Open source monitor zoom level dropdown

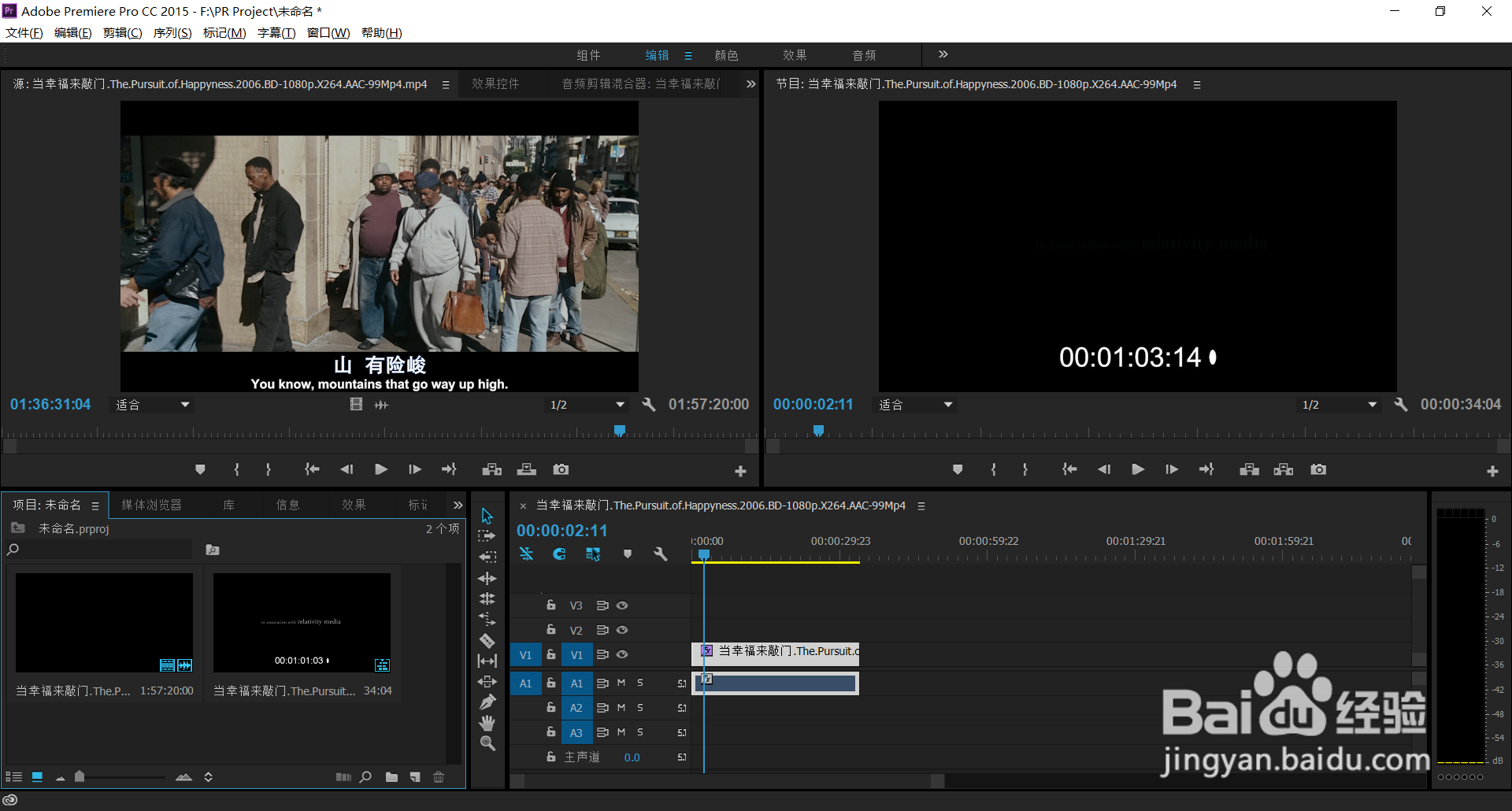pos(153,405)
